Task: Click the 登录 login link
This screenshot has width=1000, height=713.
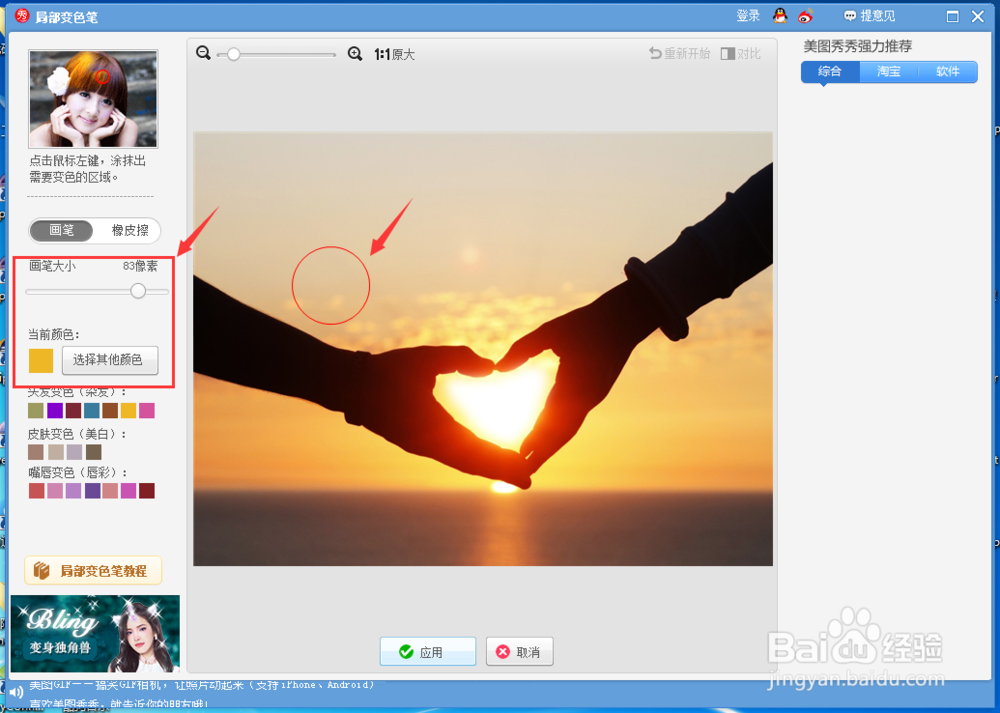Action: click(749, 15)
